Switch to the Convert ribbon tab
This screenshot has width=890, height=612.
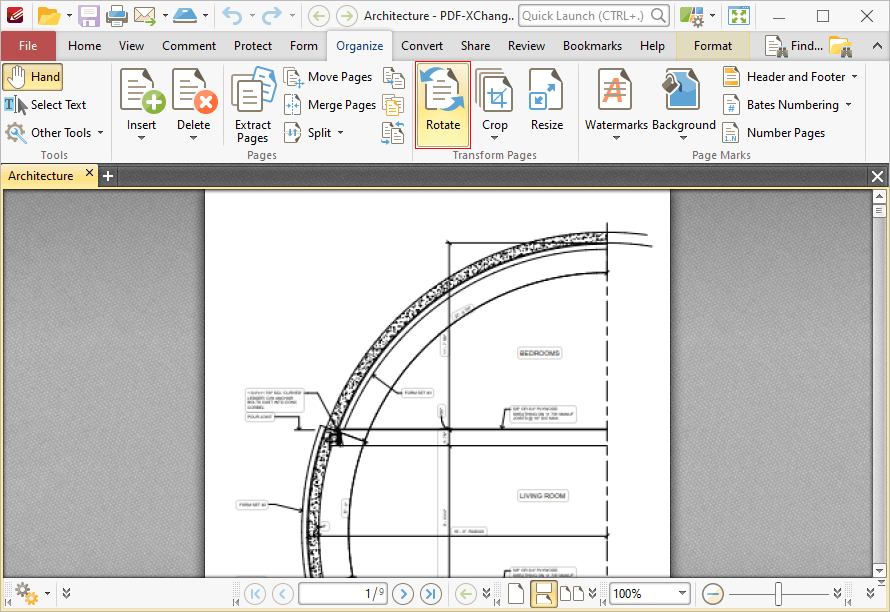point(421,45)
